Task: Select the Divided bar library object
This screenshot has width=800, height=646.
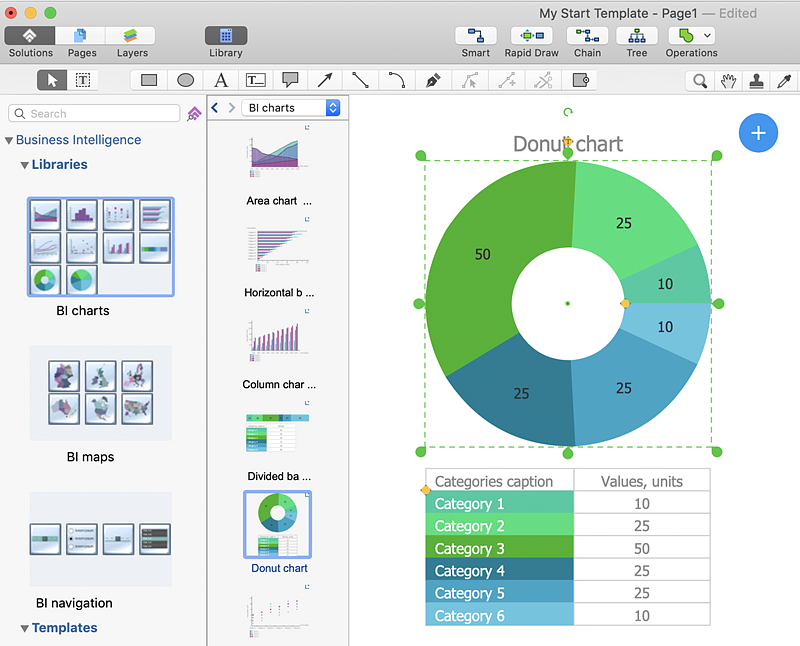Action: point(278,431)
